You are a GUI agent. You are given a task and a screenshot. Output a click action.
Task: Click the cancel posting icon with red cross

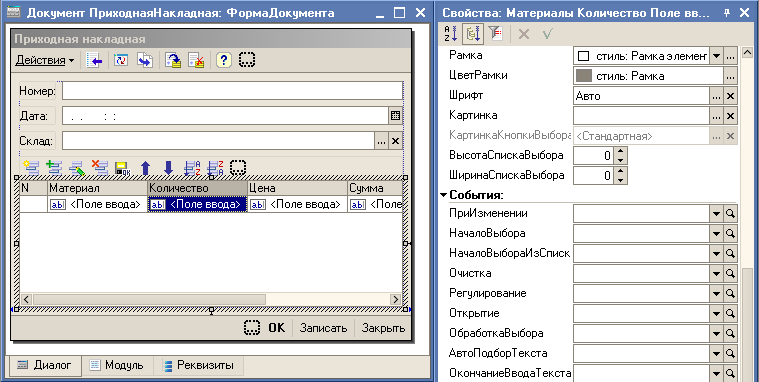(x=196, y=61)
